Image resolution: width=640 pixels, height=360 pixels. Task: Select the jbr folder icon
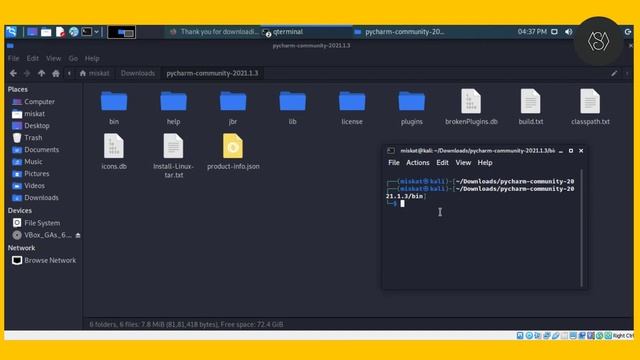pyautogui.click(x=233, y=102)
